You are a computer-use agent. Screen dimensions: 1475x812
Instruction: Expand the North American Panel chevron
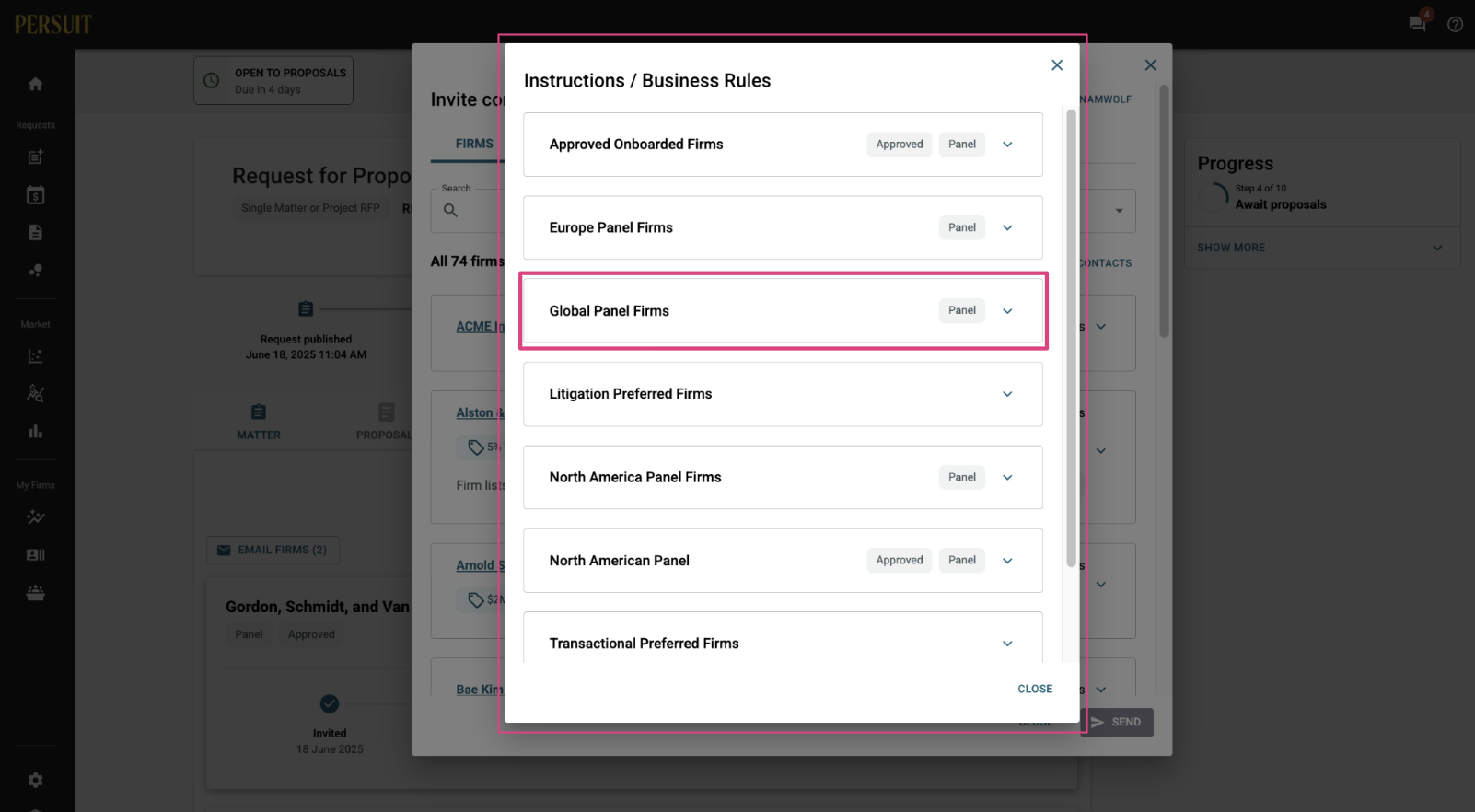(1007, 561)
